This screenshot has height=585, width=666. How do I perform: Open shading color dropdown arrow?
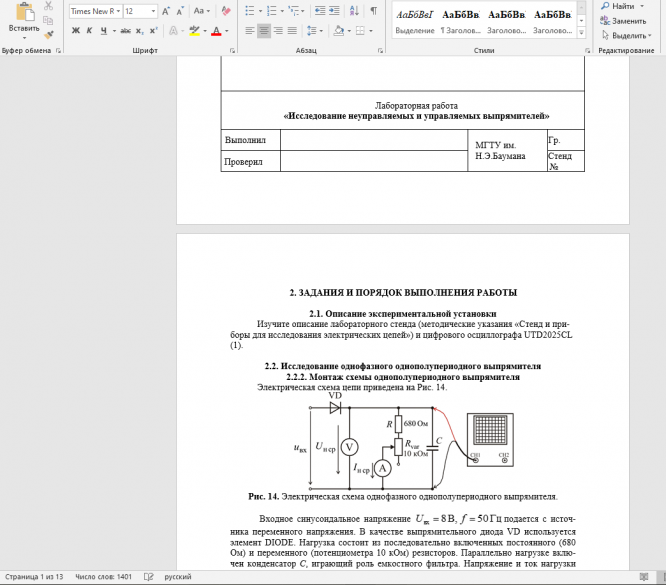[x=349, y=31]
